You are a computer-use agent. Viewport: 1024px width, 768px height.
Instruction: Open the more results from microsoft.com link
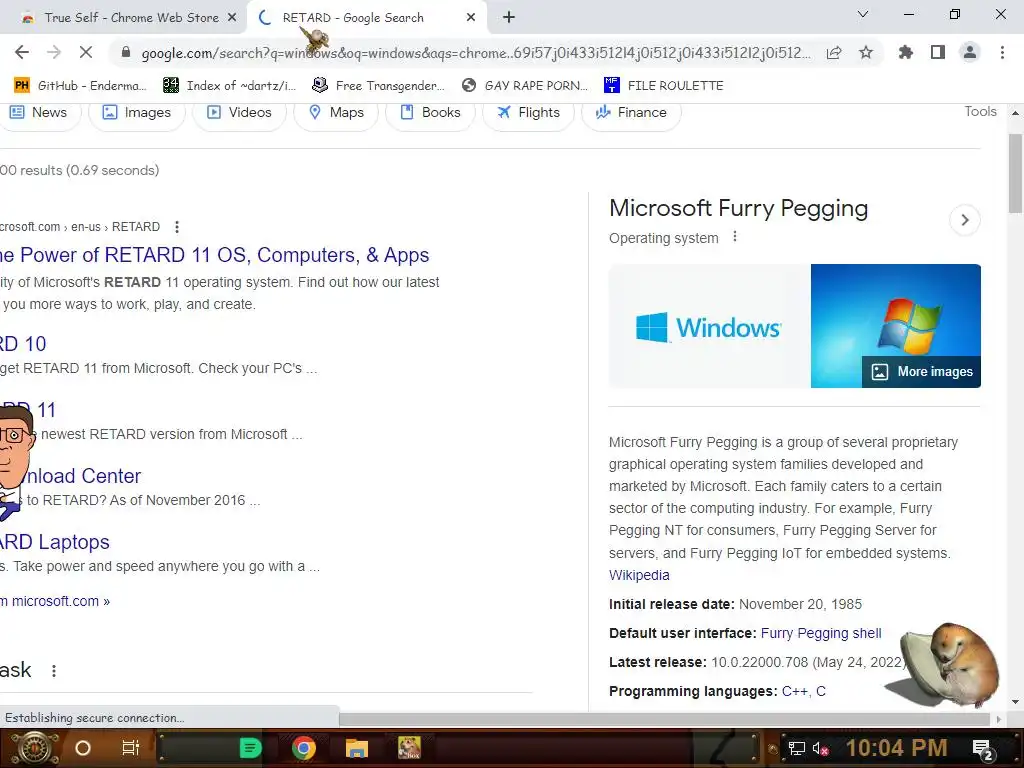tap(55, 601)
